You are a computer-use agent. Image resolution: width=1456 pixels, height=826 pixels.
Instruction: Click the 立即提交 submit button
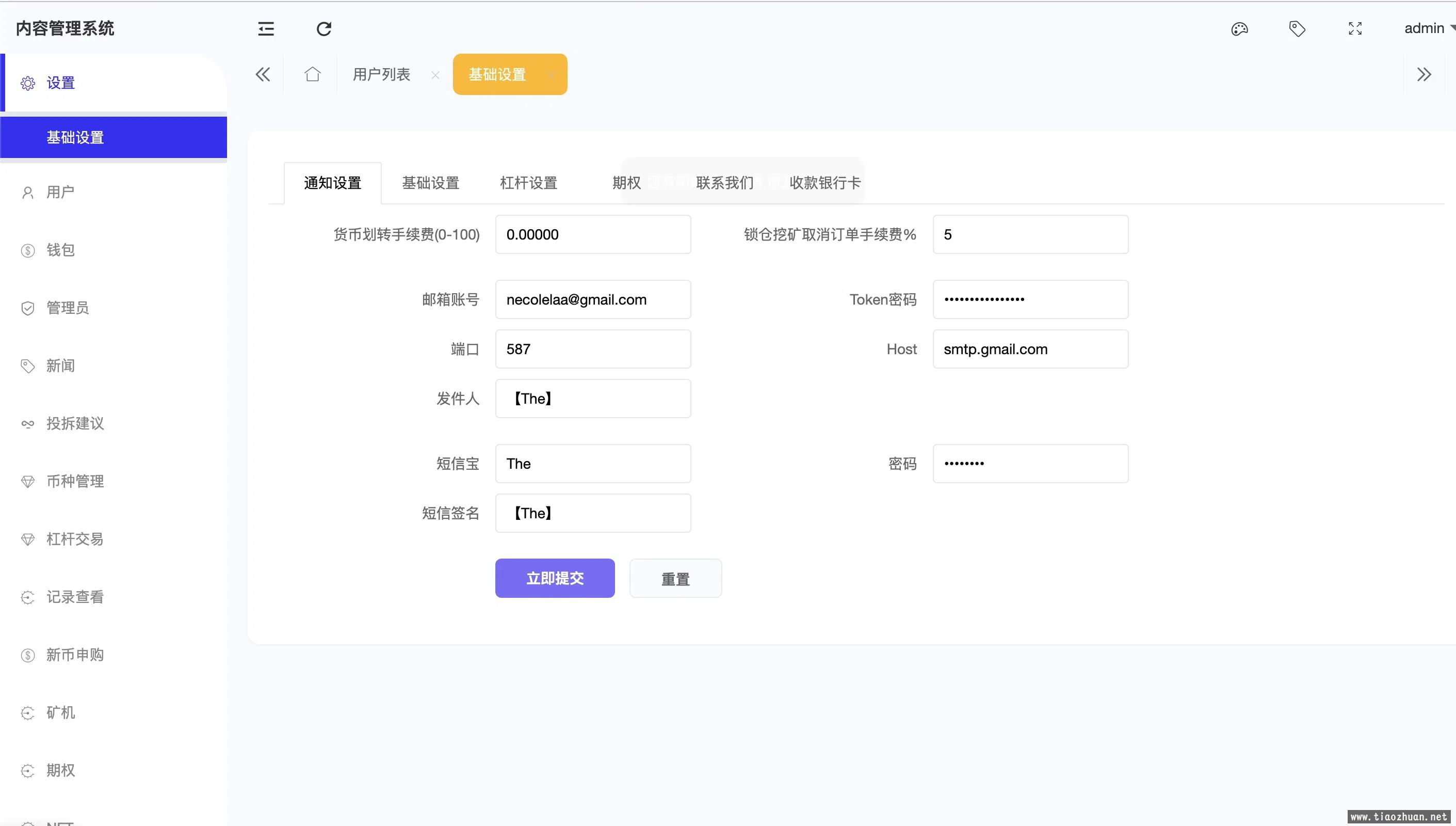point(555,578)
